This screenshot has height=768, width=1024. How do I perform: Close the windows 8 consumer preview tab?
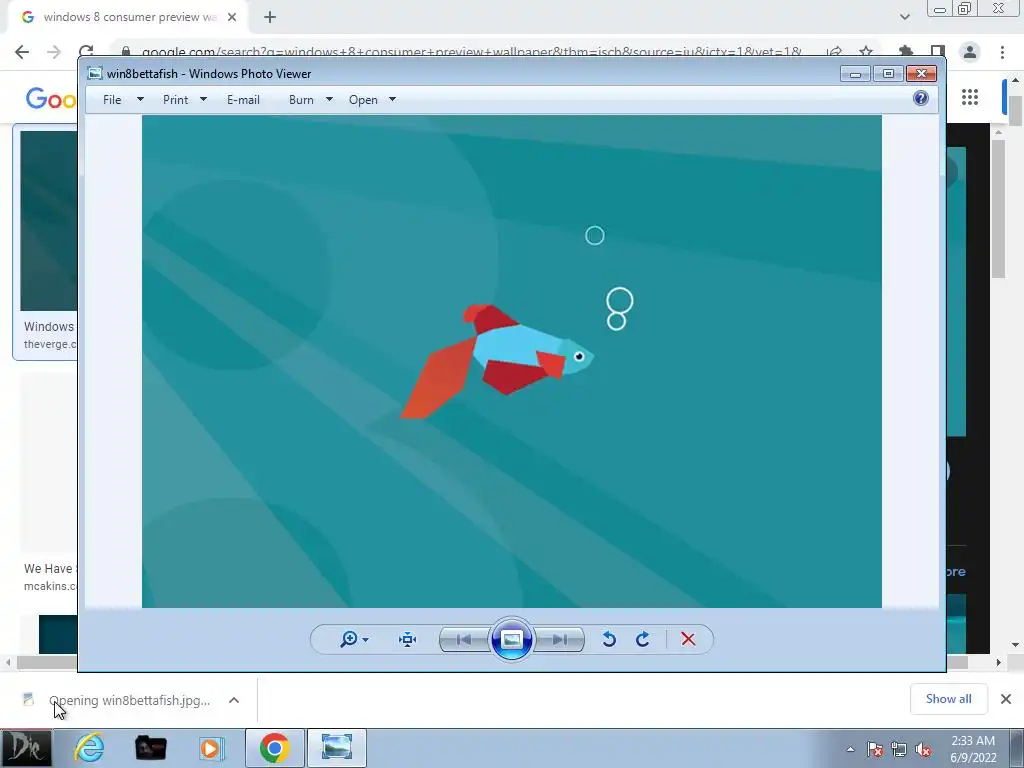(232, 18)
